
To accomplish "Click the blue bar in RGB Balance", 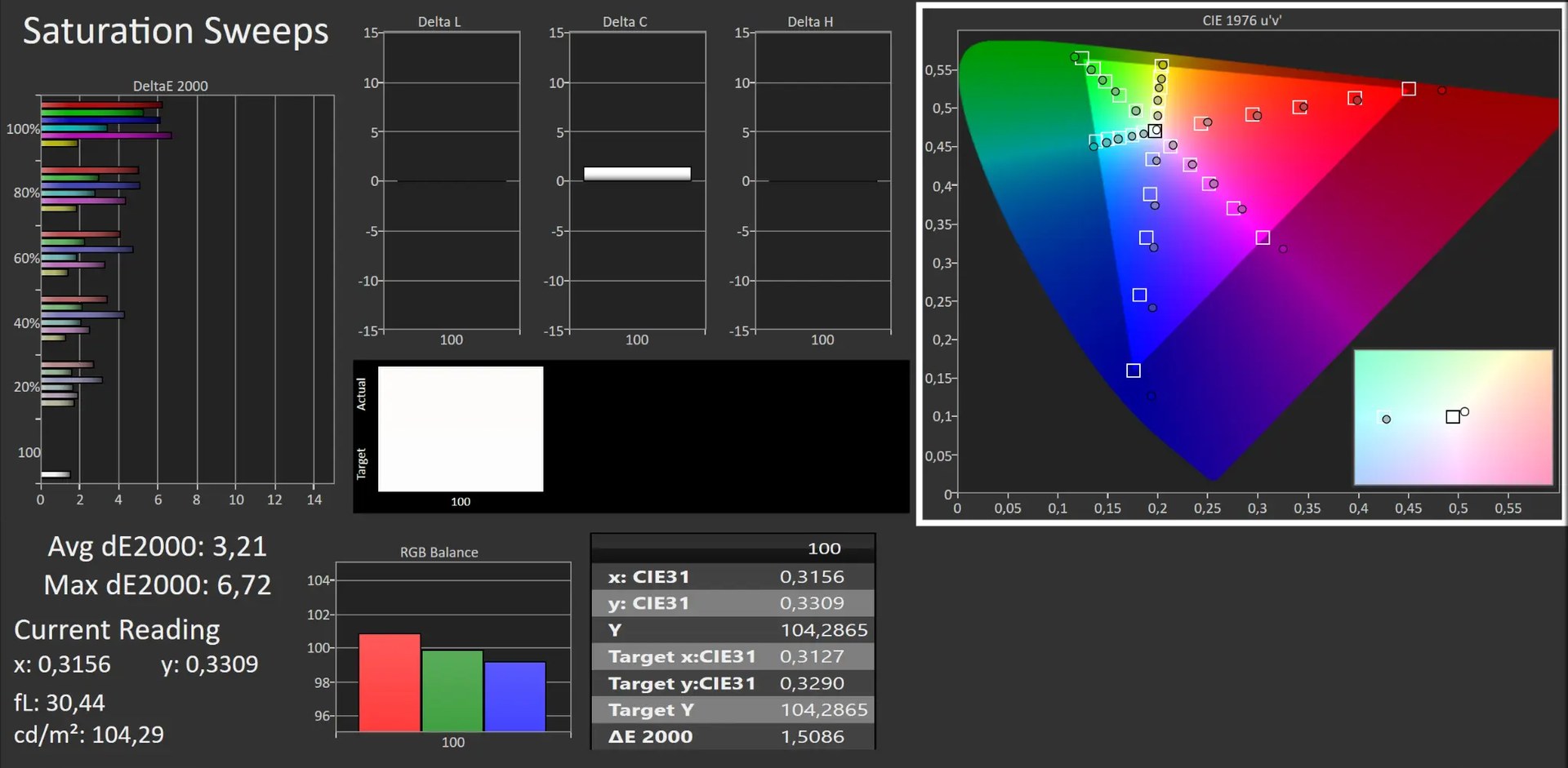I will pos(515,696).
